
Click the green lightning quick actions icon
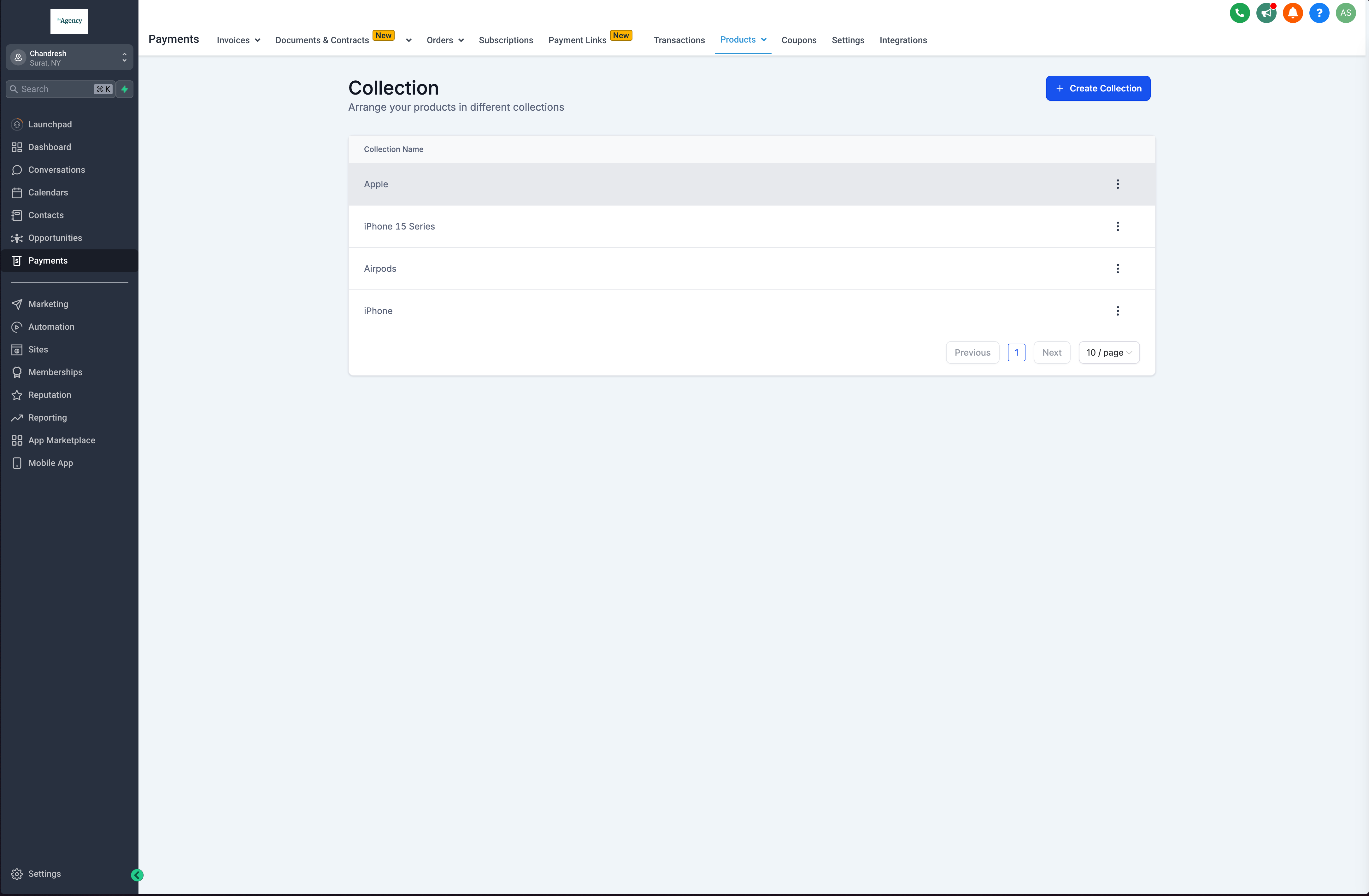pyautogui.click(x=124, y=89)
